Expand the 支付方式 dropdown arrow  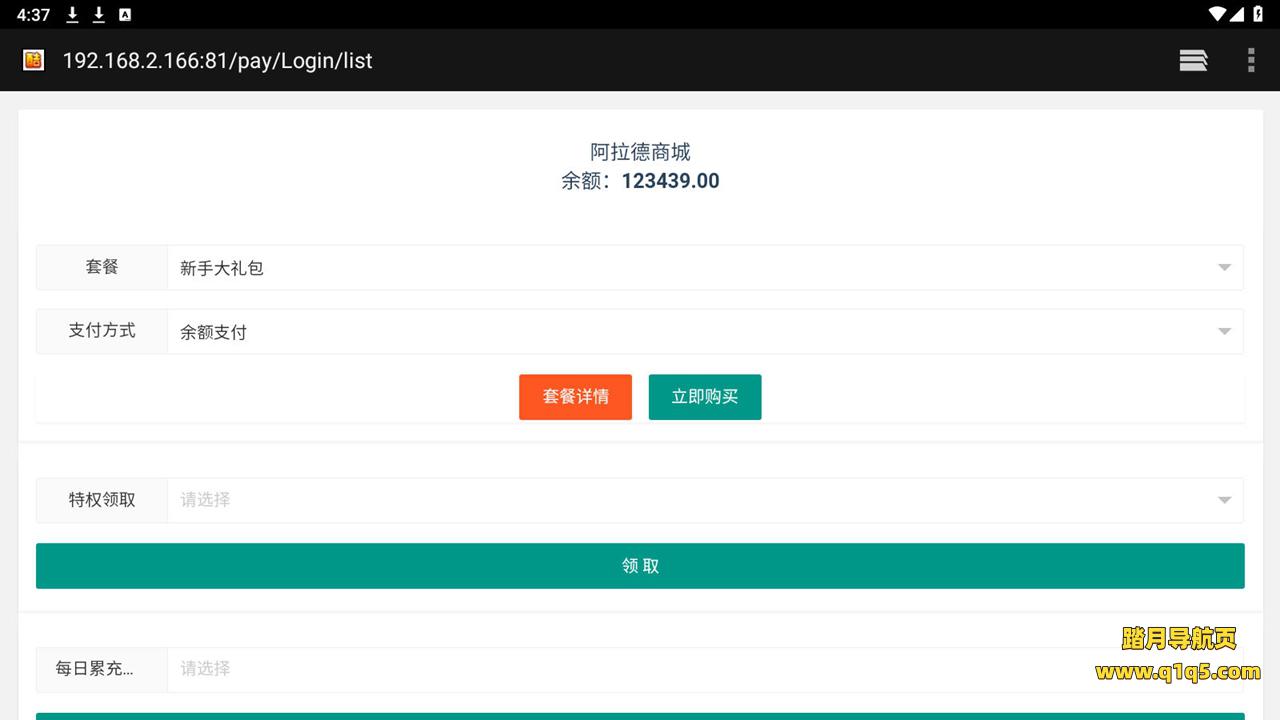(x=1224, y=332)
